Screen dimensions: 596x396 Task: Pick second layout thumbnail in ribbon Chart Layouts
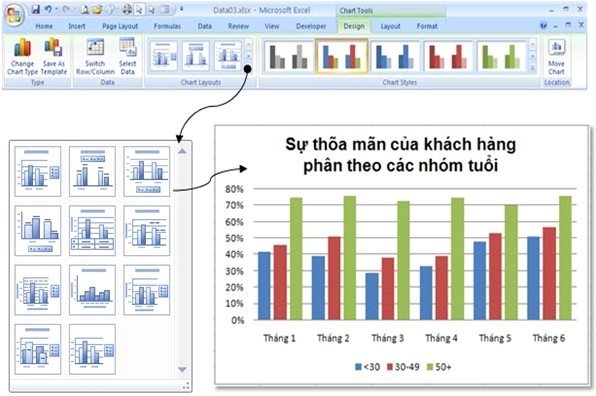196,56
